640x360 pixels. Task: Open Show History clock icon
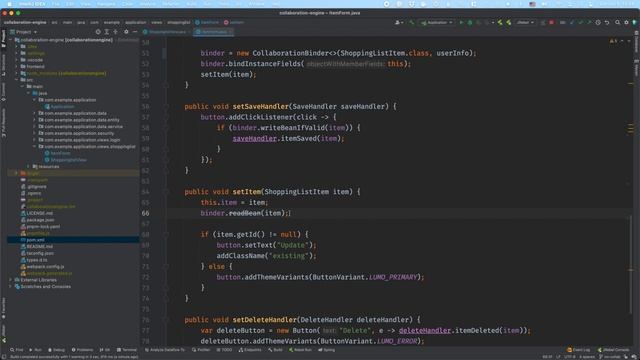coord(598,22)
